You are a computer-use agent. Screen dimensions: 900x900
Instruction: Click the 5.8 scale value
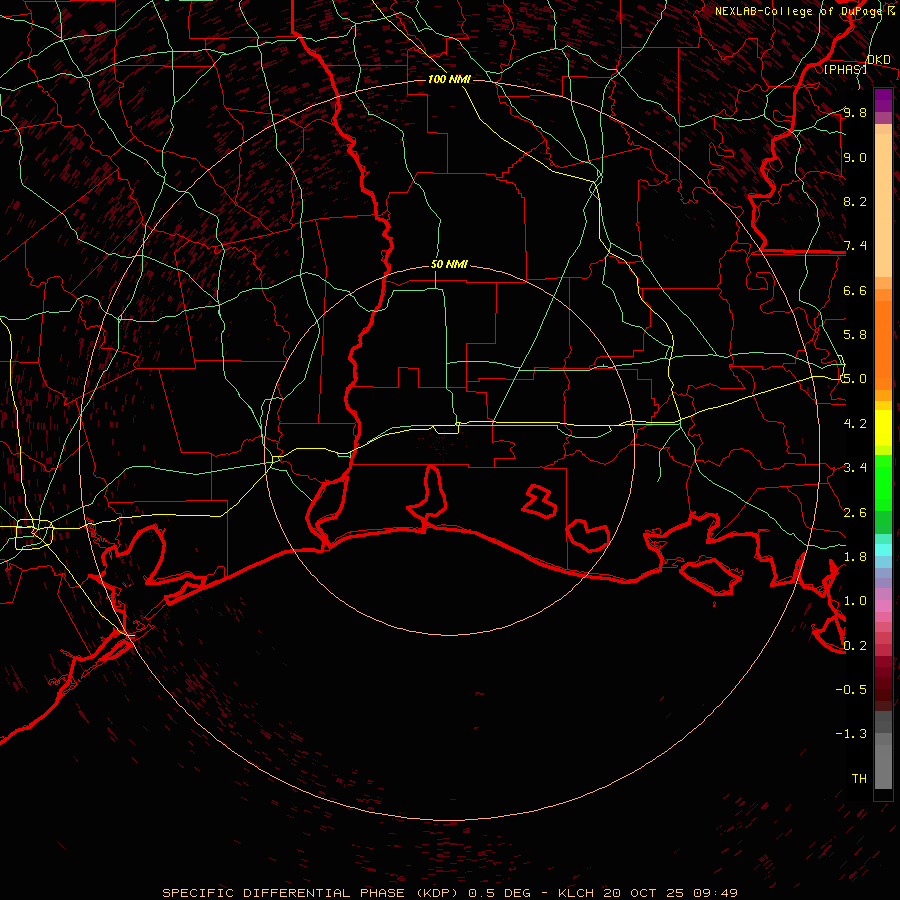tap(855, 335)
